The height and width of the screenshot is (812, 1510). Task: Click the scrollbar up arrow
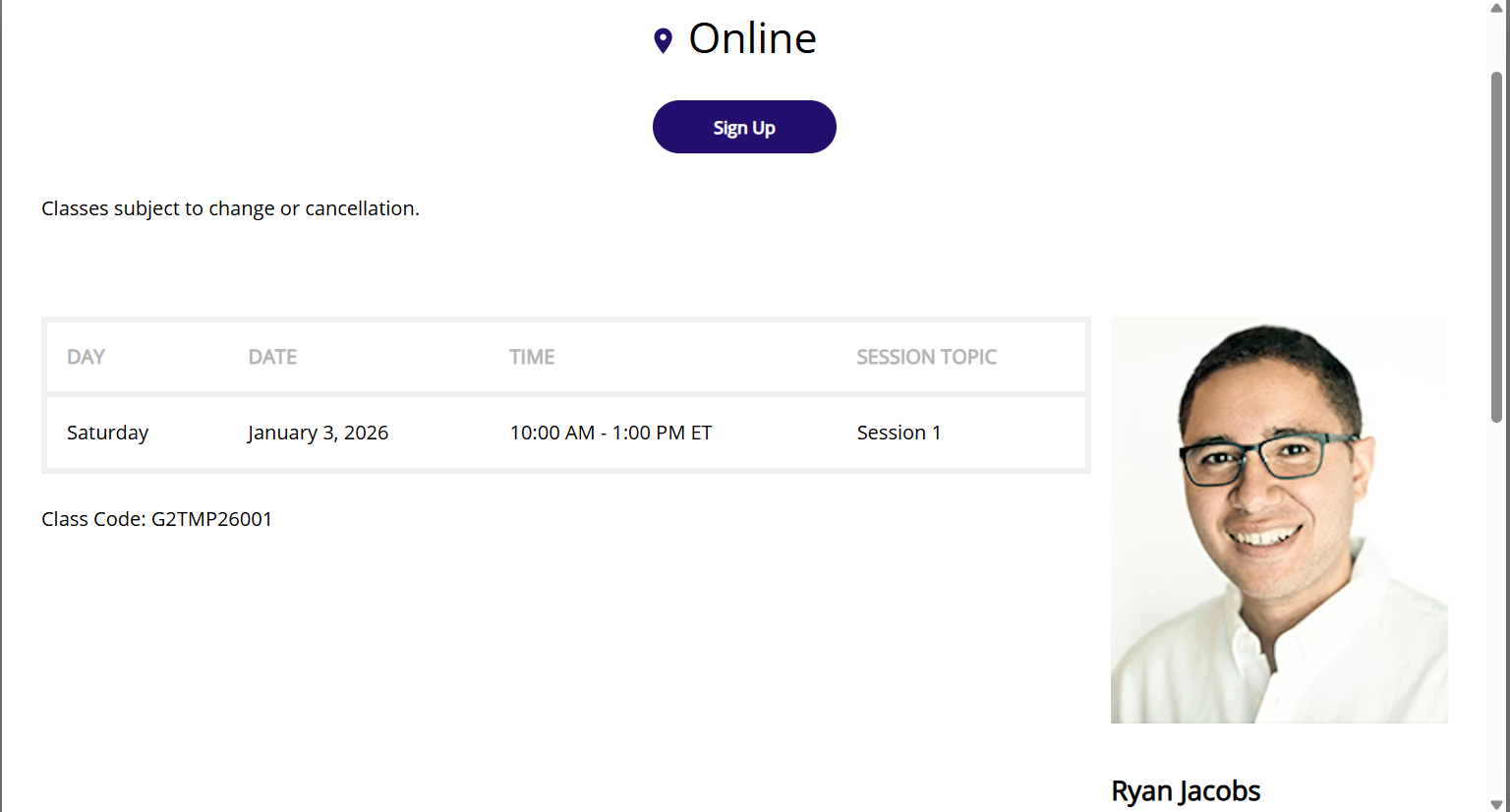click(x=1496, y=8)
